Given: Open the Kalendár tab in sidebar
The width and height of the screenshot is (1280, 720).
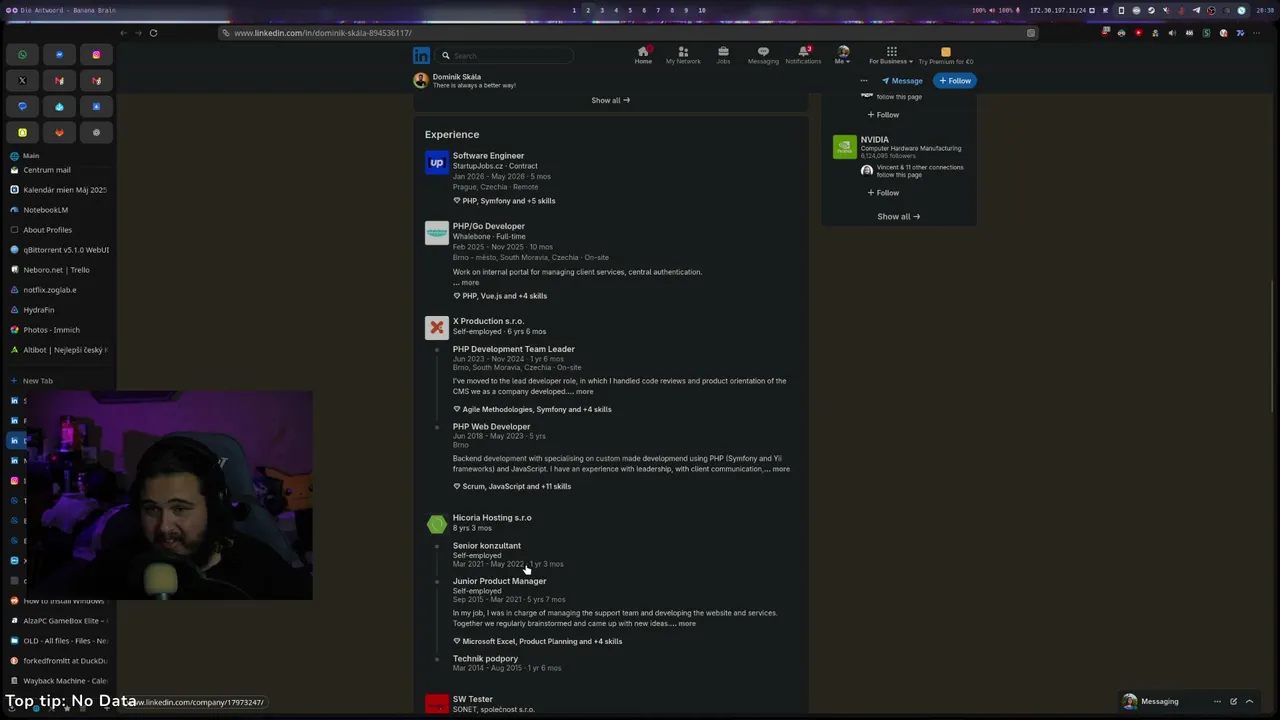Looking at the screenshot, I should click(58, 190).
